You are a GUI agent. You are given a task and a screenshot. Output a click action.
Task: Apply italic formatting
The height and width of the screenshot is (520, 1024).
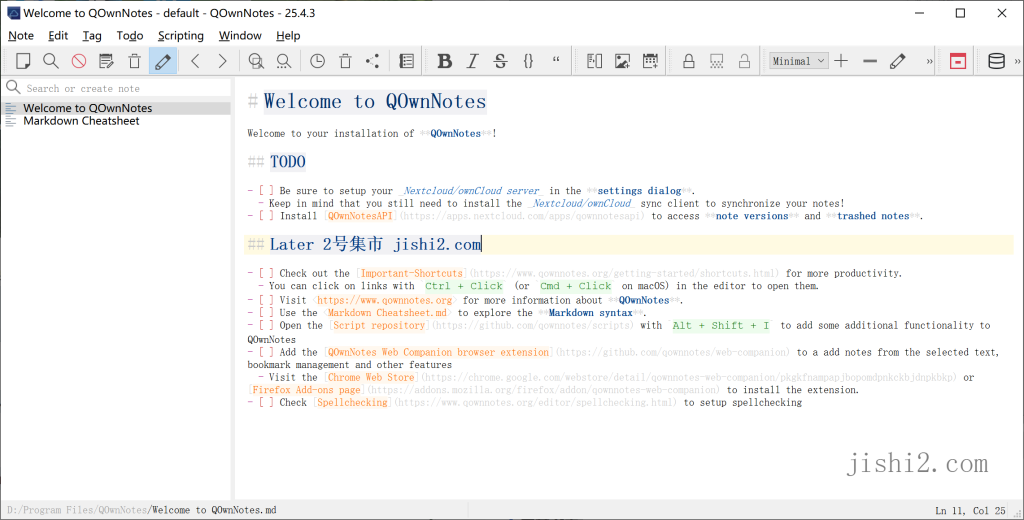tap(473, 61)
